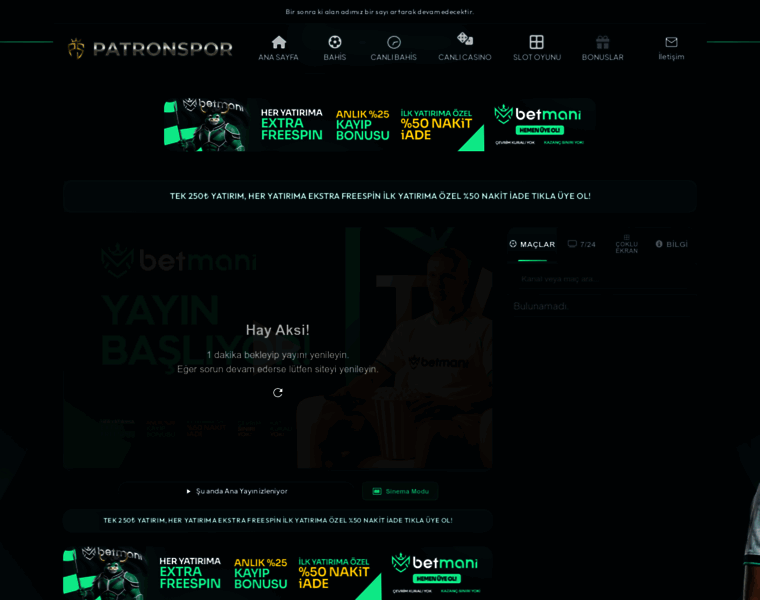The width and height of the screenshot is (760, 600).
Task: Open the Canlı Casino dice icon
Action: pyautogui.click(x=465, y=39)
